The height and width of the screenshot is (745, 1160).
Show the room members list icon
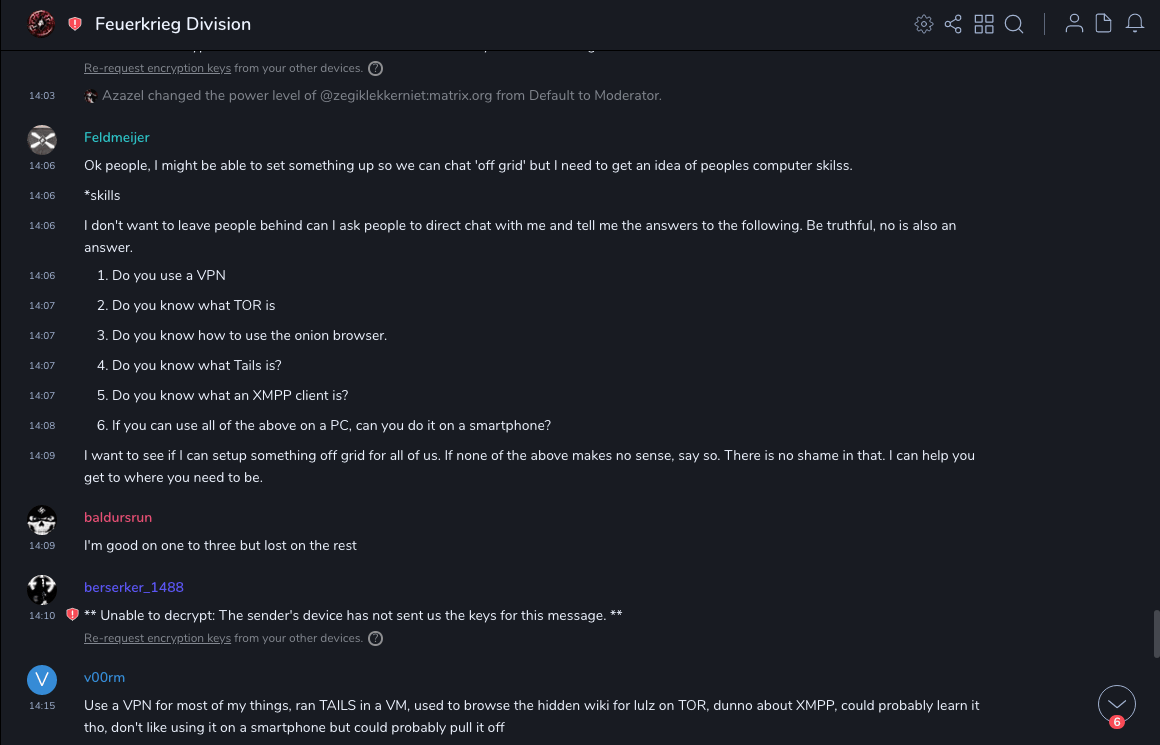(1074, 24)
